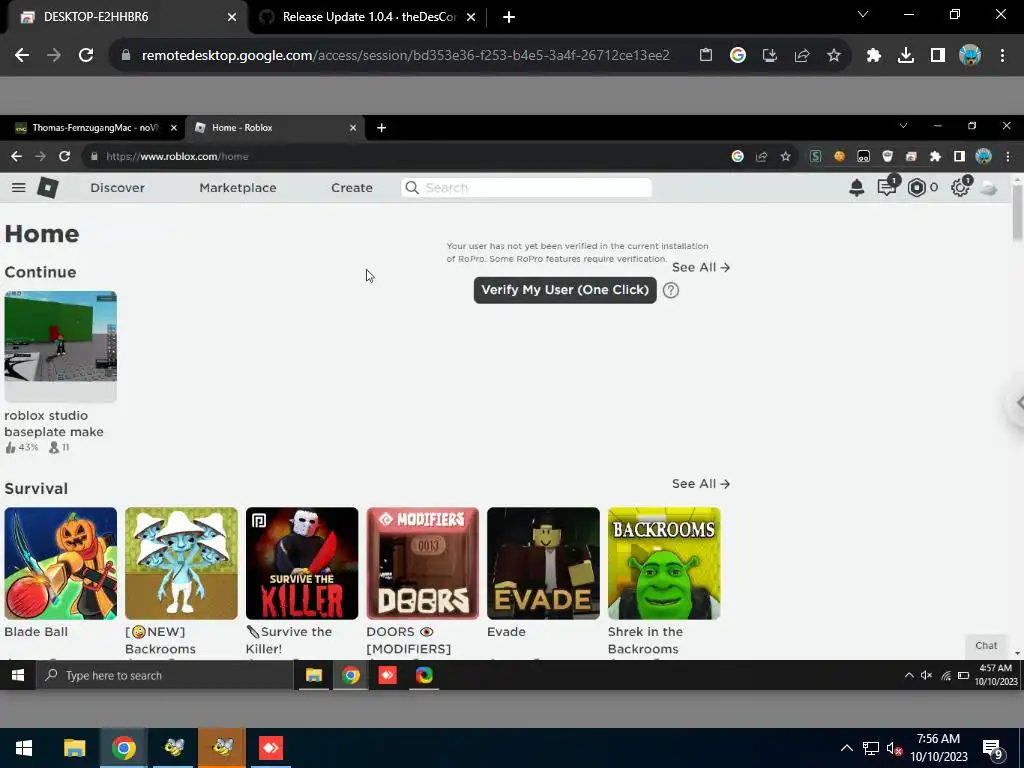This screenshot has height=768, width=1024.
Task: Toggle the inner browser side panel
Action: tap(959, 156)
